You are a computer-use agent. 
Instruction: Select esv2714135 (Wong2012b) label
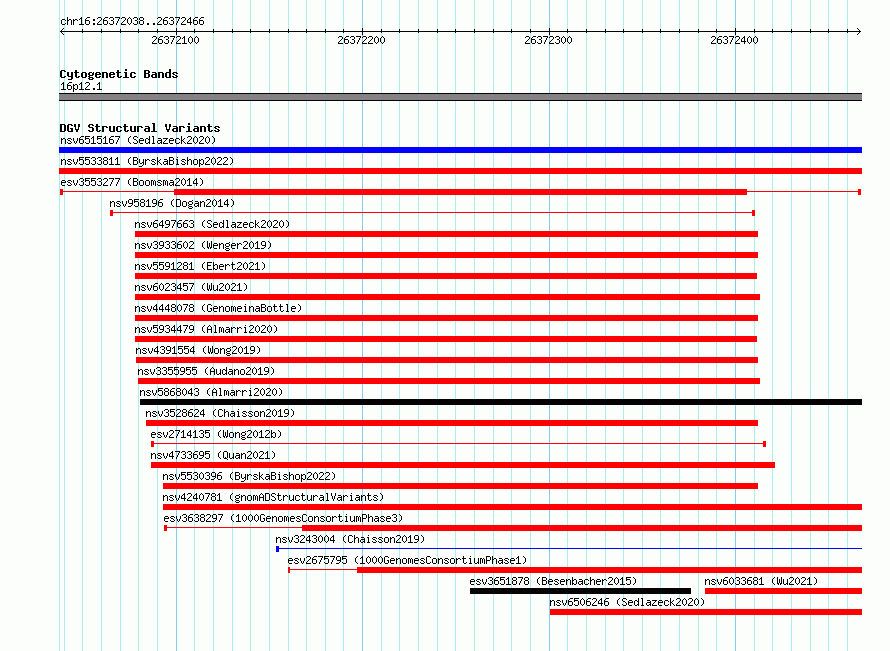click(216, 434)
